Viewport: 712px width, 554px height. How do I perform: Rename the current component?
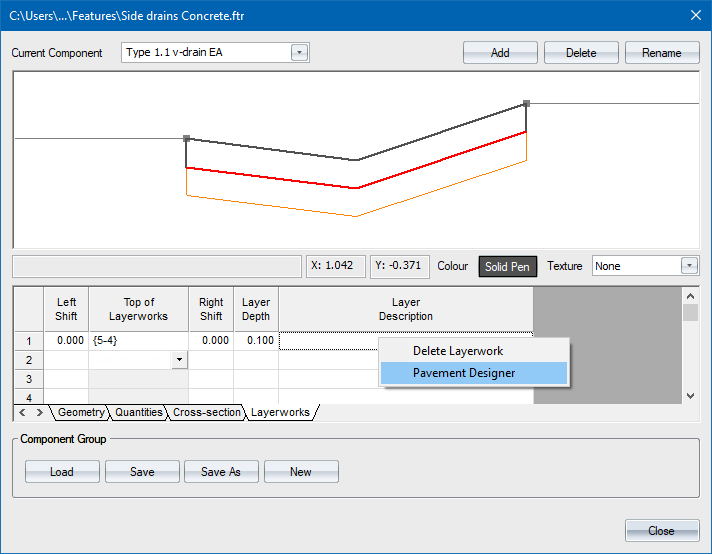[662, 53]
